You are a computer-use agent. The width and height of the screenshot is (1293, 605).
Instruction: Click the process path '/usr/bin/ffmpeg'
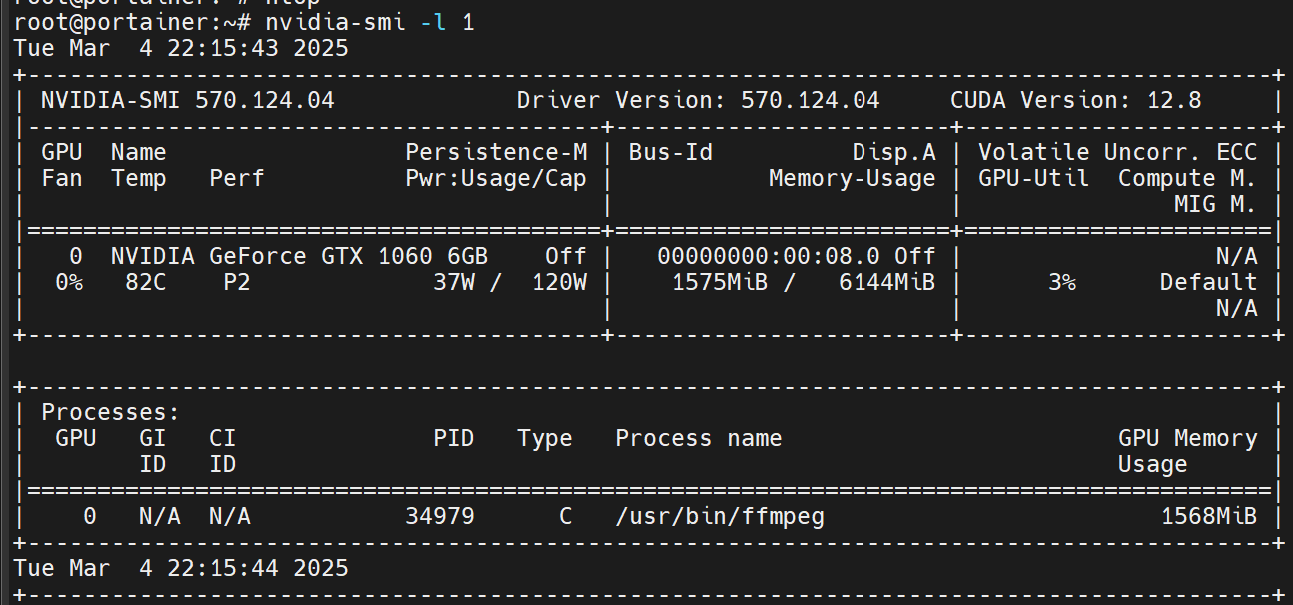tap(719, 516)
